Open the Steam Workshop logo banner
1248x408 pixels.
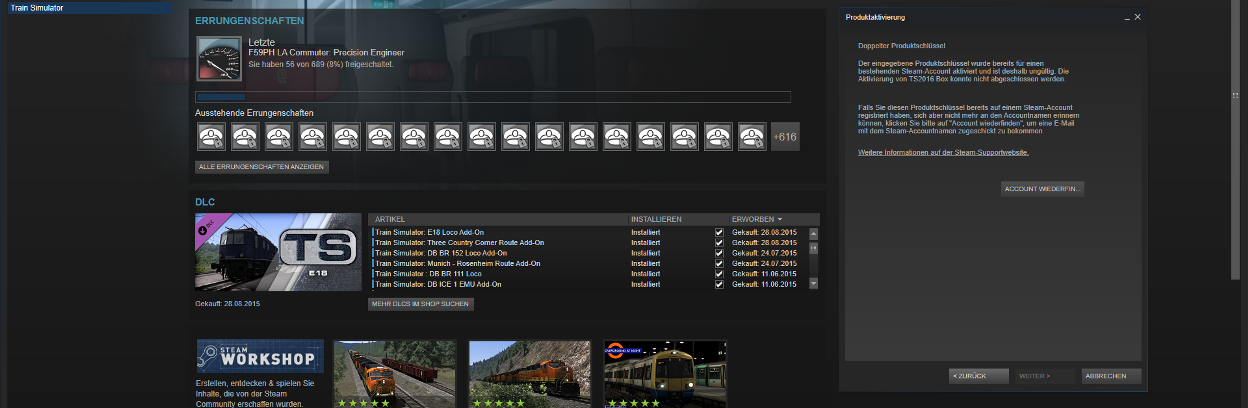click(x=260, y=356)
